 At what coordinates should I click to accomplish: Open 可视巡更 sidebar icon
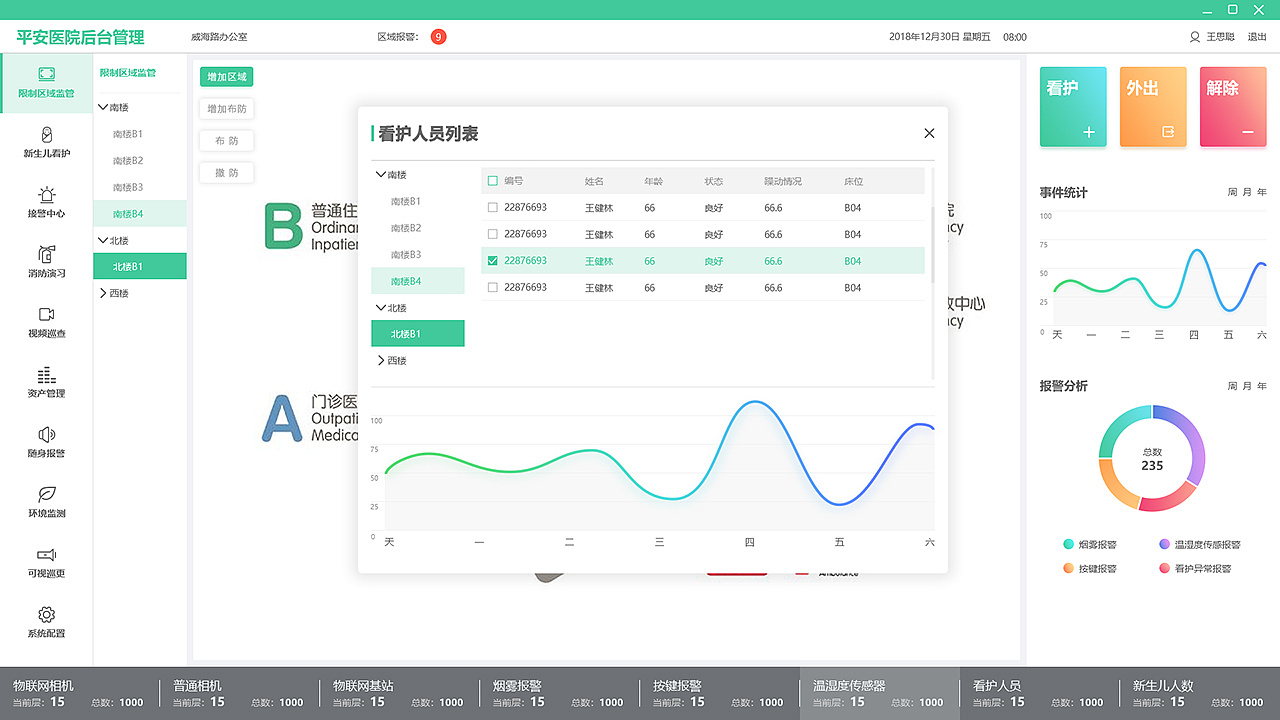[x=46, y=555]
